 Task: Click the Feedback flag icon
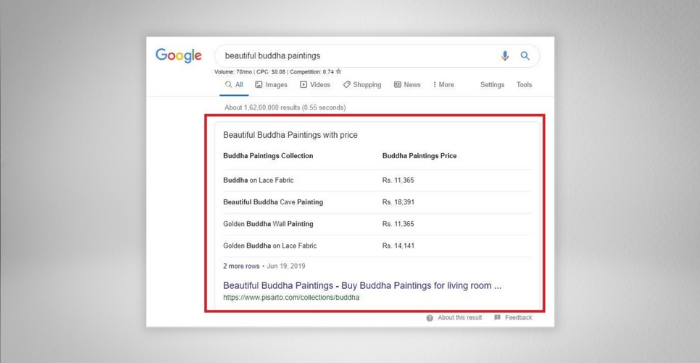coord(497,317)
